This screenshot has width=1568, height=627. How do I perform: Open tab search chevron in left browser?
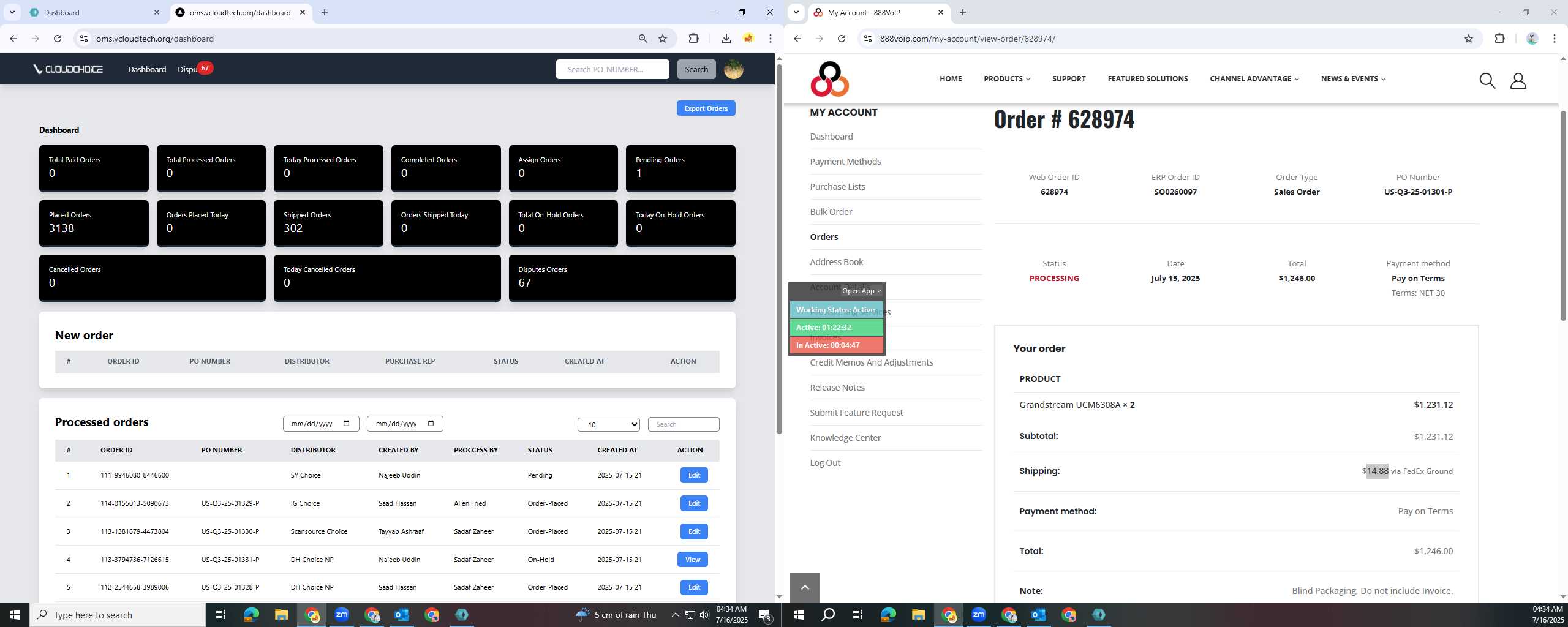pos(12,12)
